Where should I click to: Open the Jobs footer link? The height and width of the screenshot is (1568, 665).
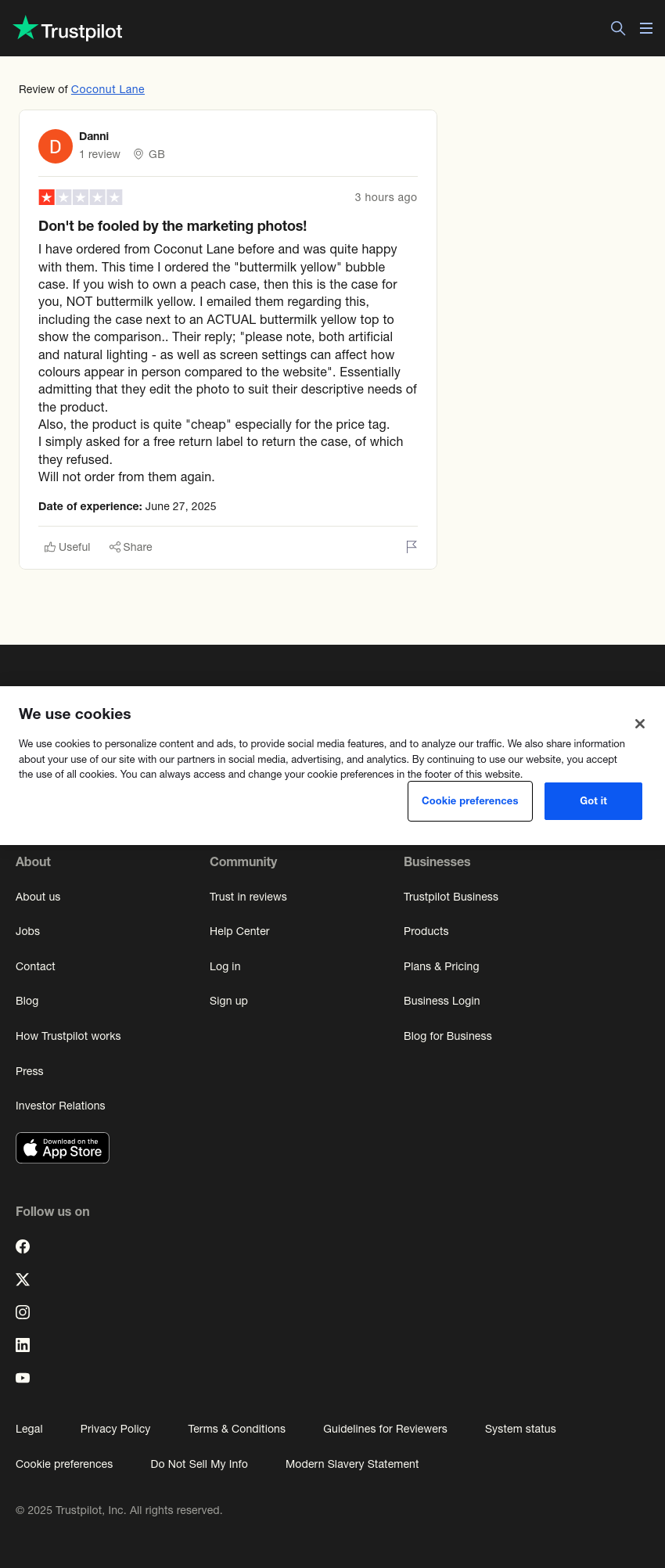pyautogui.click(x=27, y=931)
